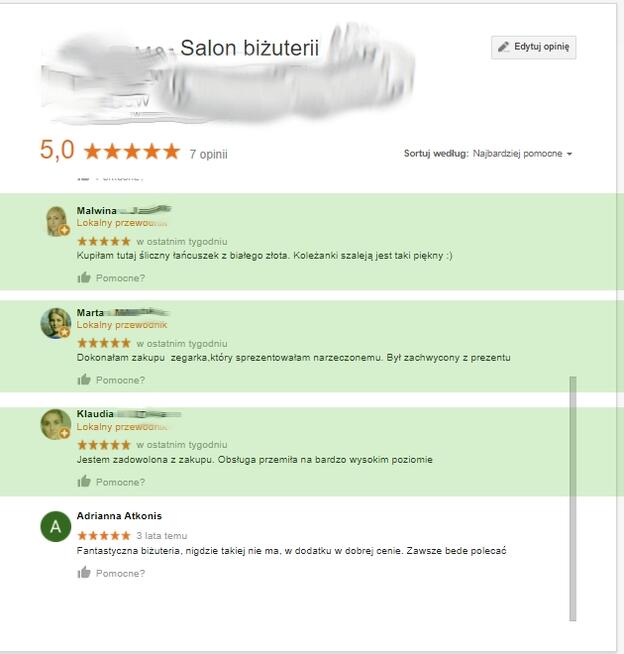Viewport: 624px width, 654px height.
Task: Open the Najbardziej pomocne sort dropdown
Action: (522, 153)
